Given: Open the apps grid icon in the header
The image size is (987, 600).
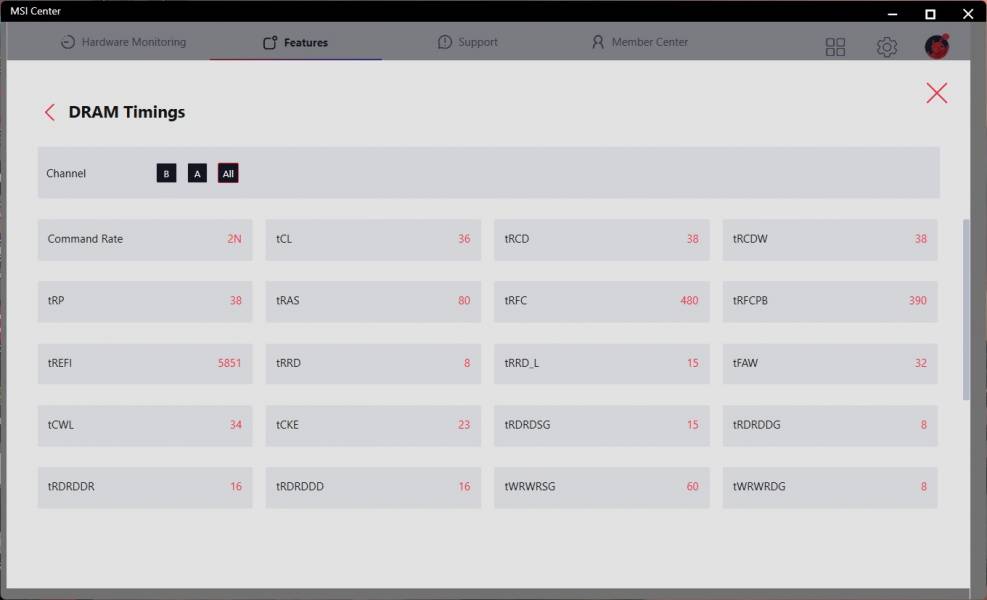Looking at the screenshot, I should tap(835, 47).
